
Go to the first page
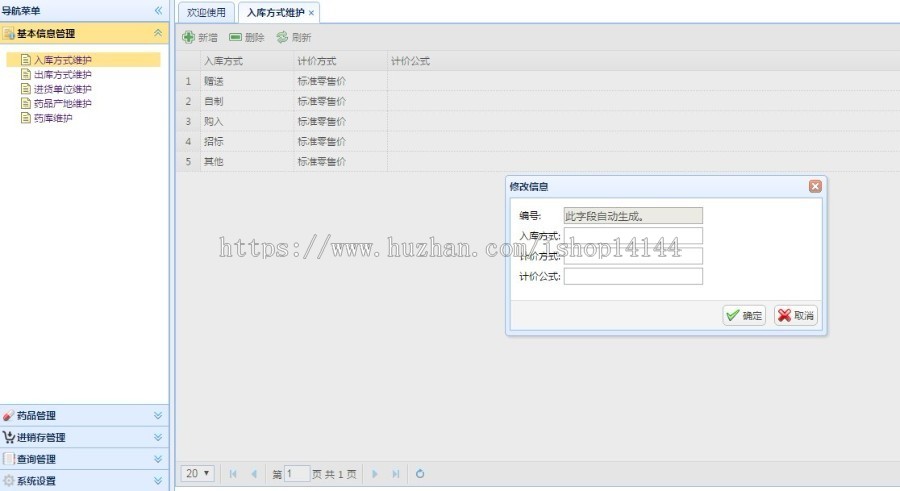pyautogui.click(x=233, y=474)
